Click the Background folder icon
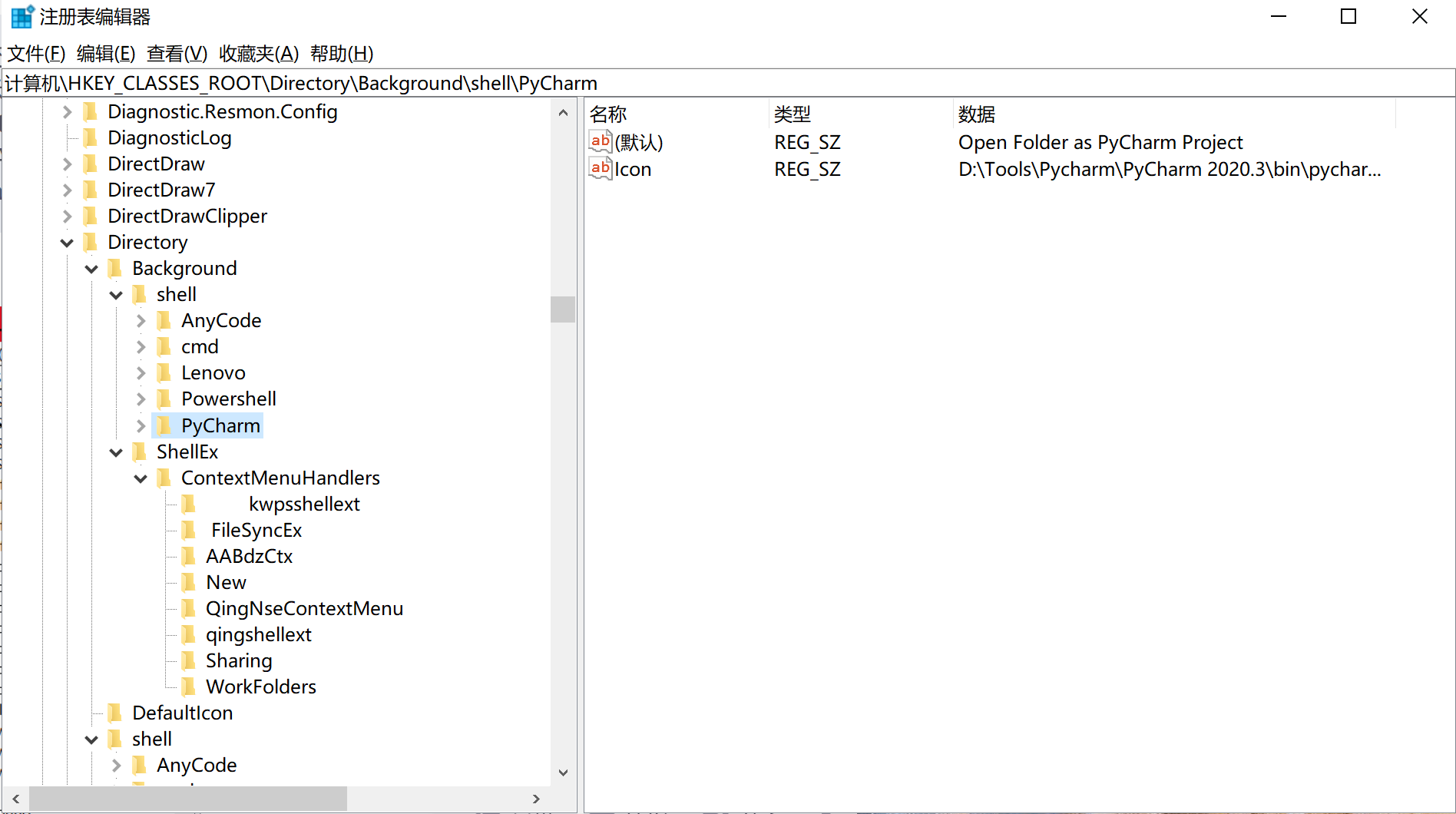The height and width of the screenshot is (814, 1456). (114, 268)
